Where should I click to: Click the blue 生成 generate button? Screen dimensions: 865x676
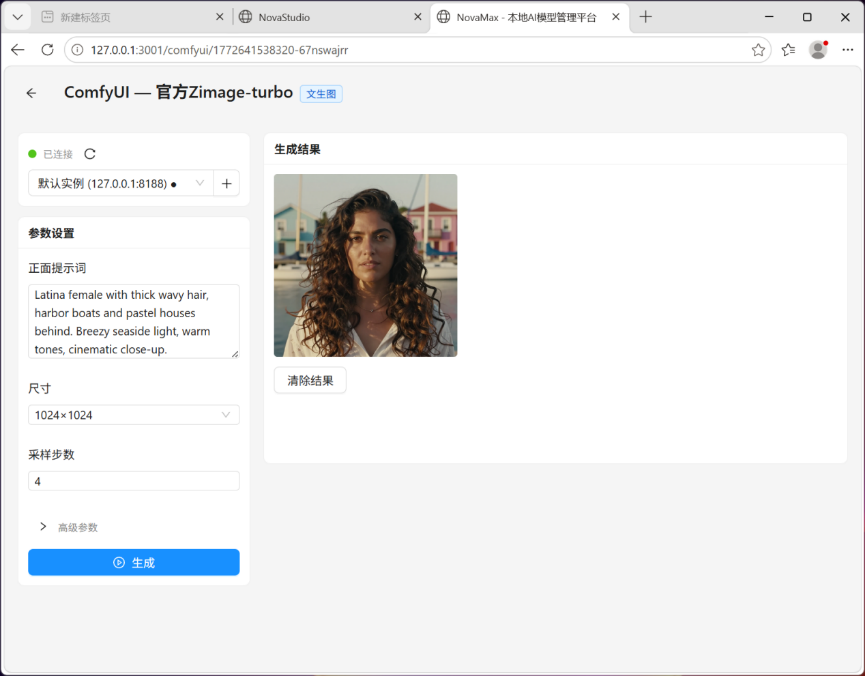click(134, 562)
